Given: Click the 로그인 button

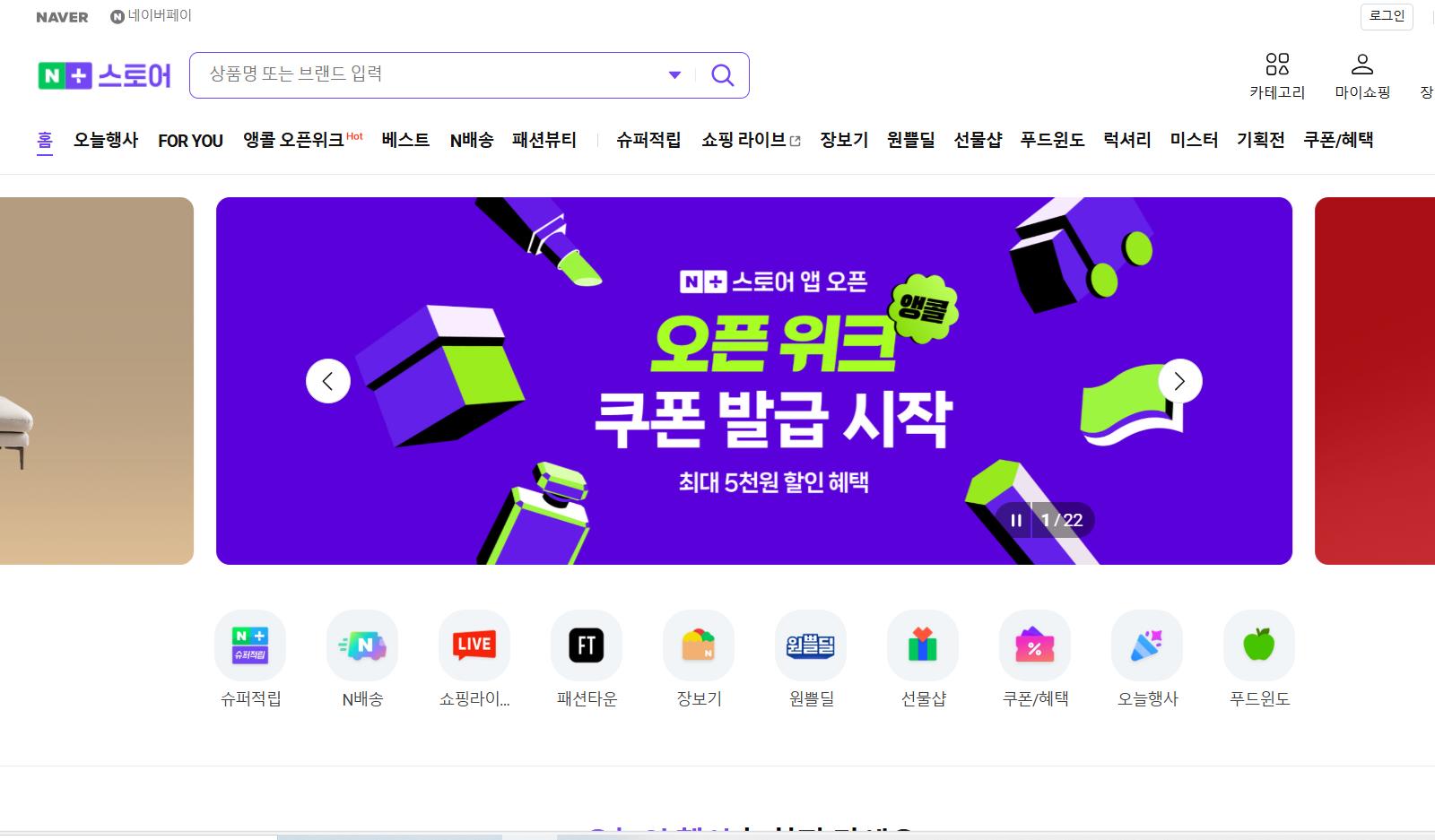Looking at the screenshot, I should [1387, 16].
